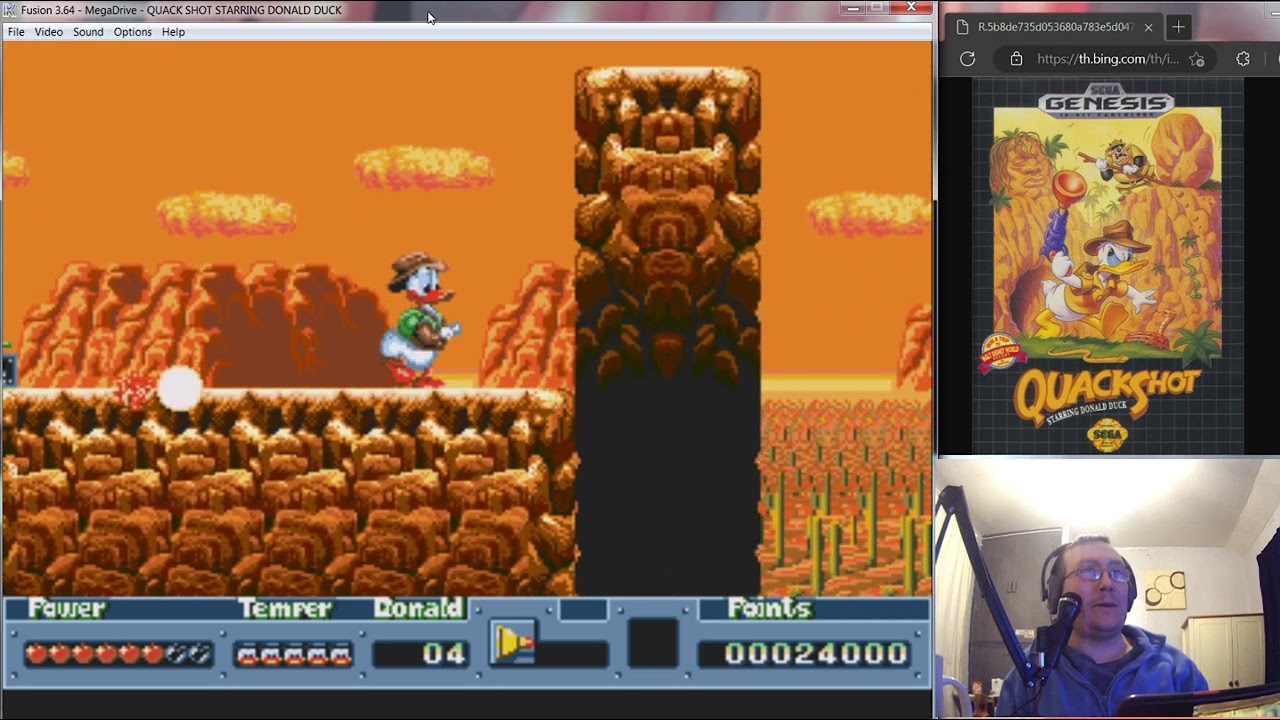Click the browser refresh icon
The height and width of the screenshot is (720, 1280).
pos(967,59)
